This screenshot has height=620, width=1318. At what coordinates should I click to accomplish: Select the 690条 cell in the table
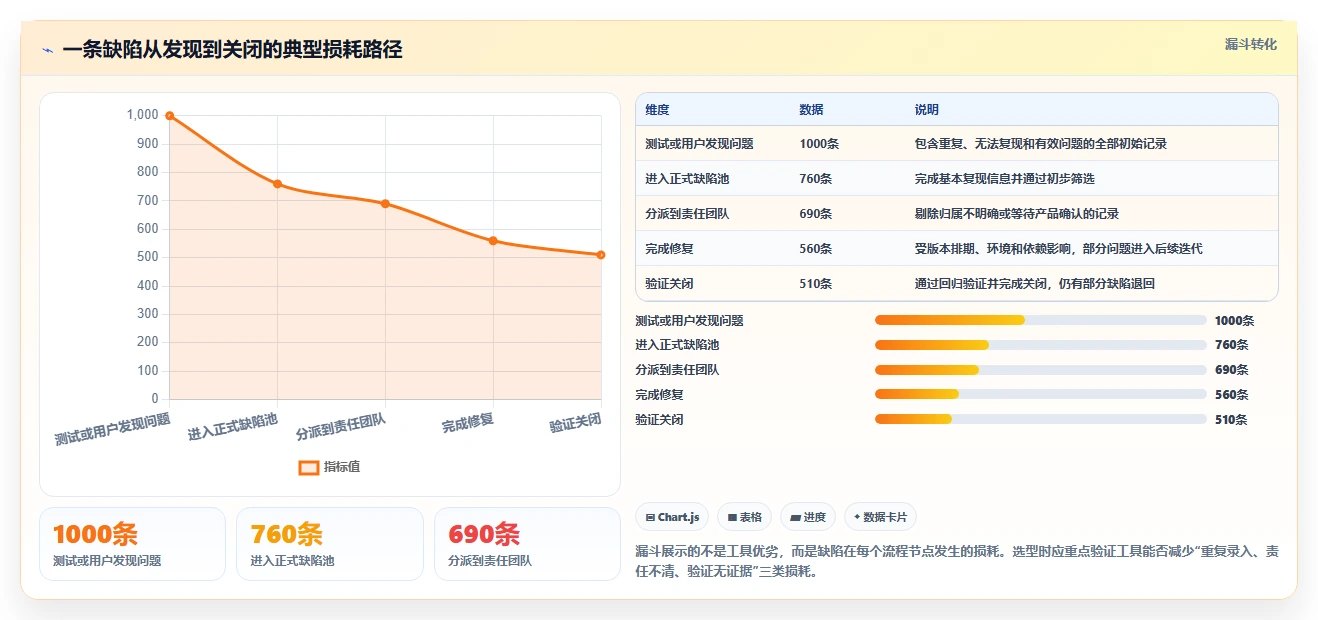[x=816, y=214]
